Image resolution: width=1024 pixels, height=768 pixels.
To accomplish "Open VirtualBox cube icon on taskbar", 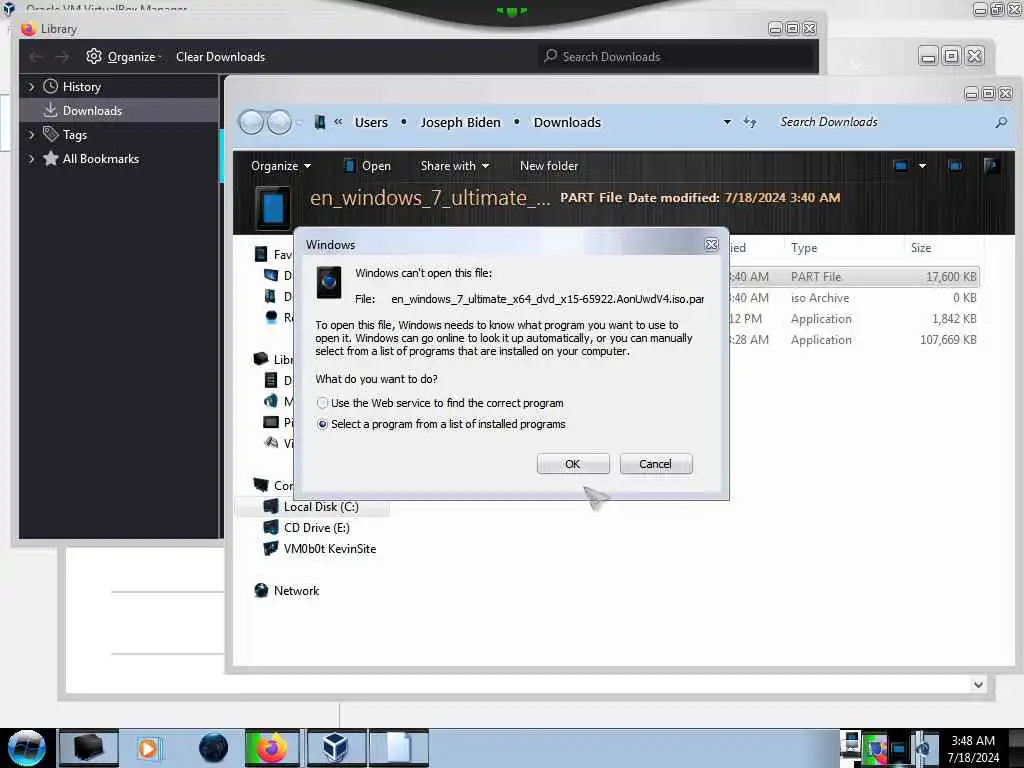I will pos(335,748).
